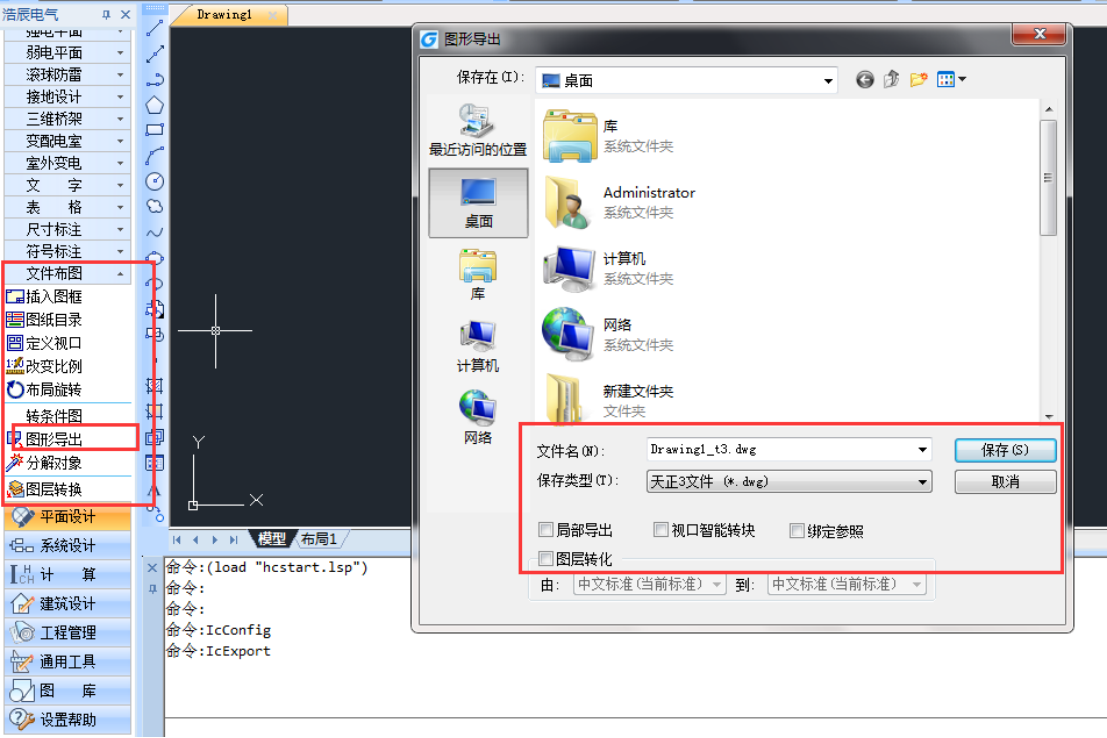The width and height of the screenshot is (1107, 738).
Task: Select the Revision cloud tool icon
Action: tap(155, 206)
